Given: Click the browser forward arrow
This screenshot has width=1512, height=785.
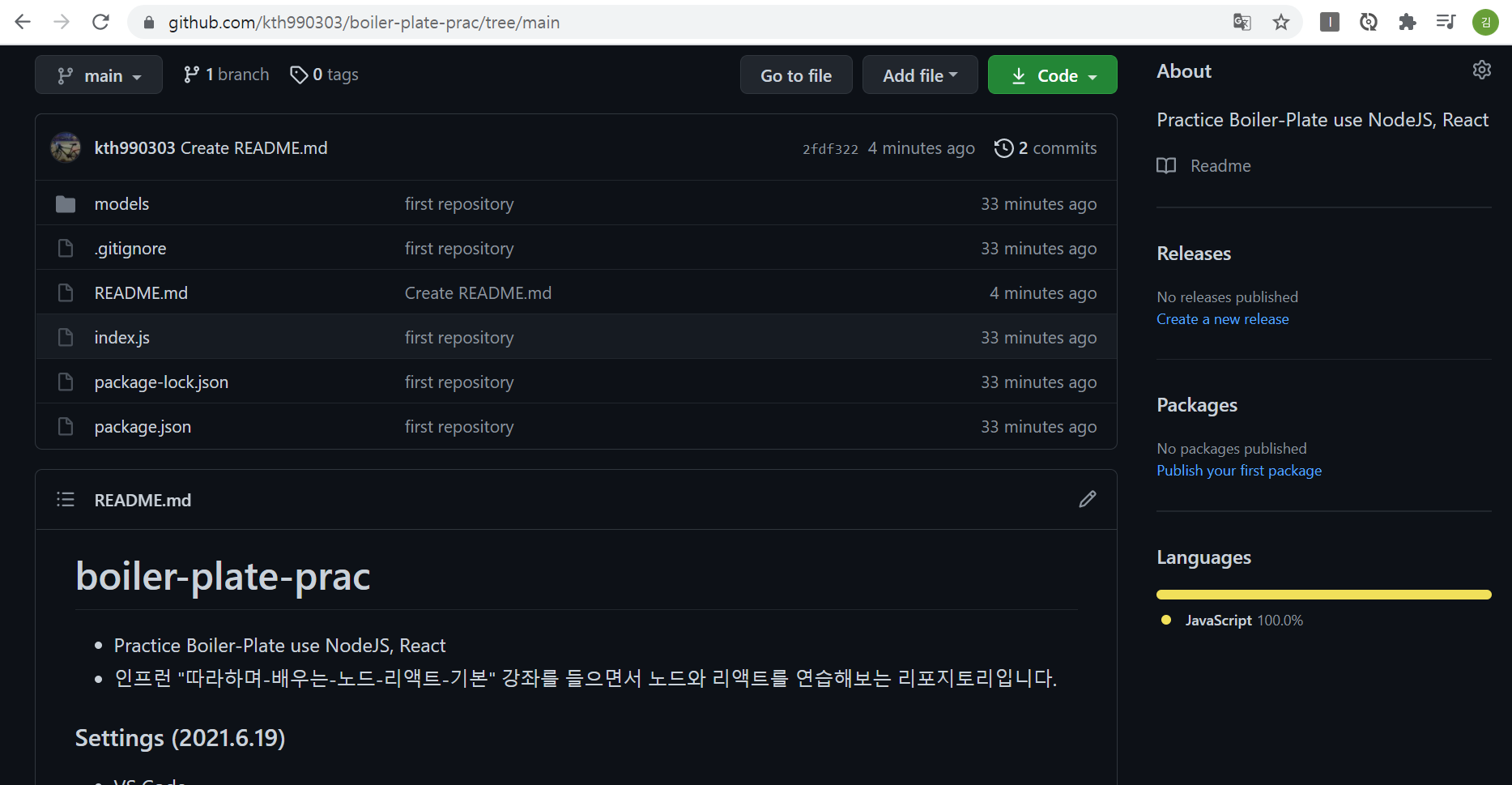Looking at the screenshot, I should click(x=62, y=22).
